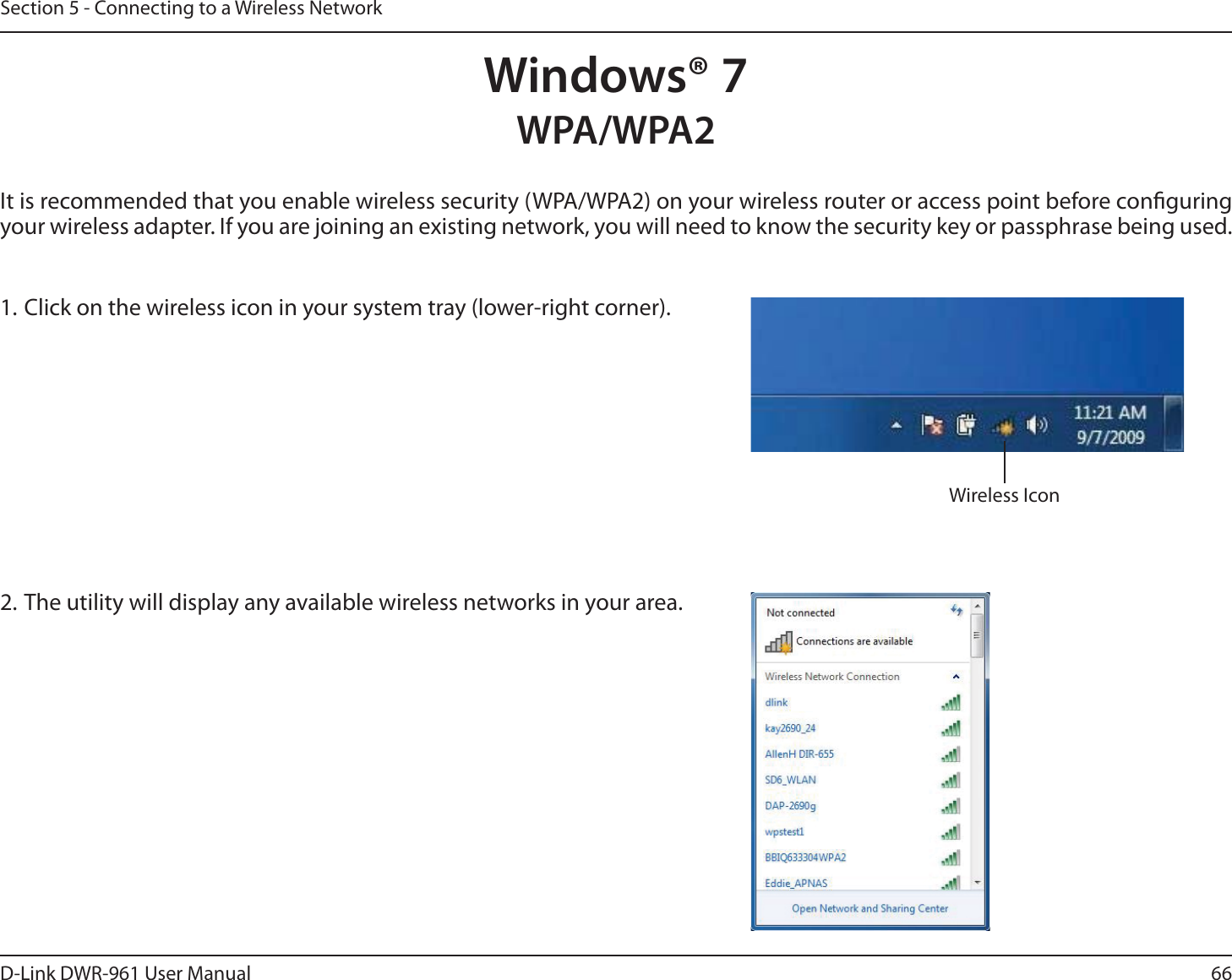This screenshot has width=1232, height=980.
Task: Click the refresh network list icon
Action: coord(957,610)
